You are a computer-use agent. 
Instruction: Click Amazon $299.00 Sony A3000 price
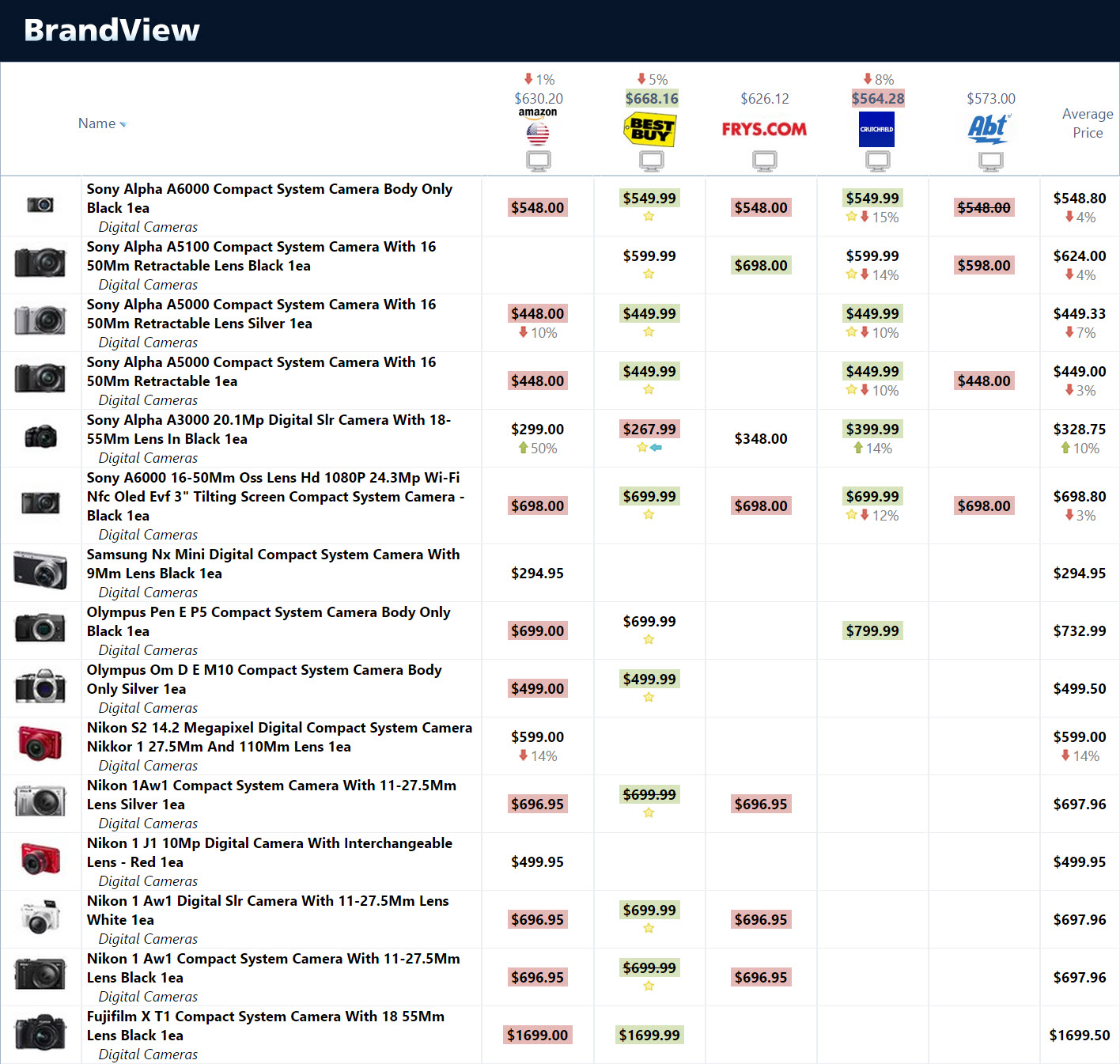537,429
